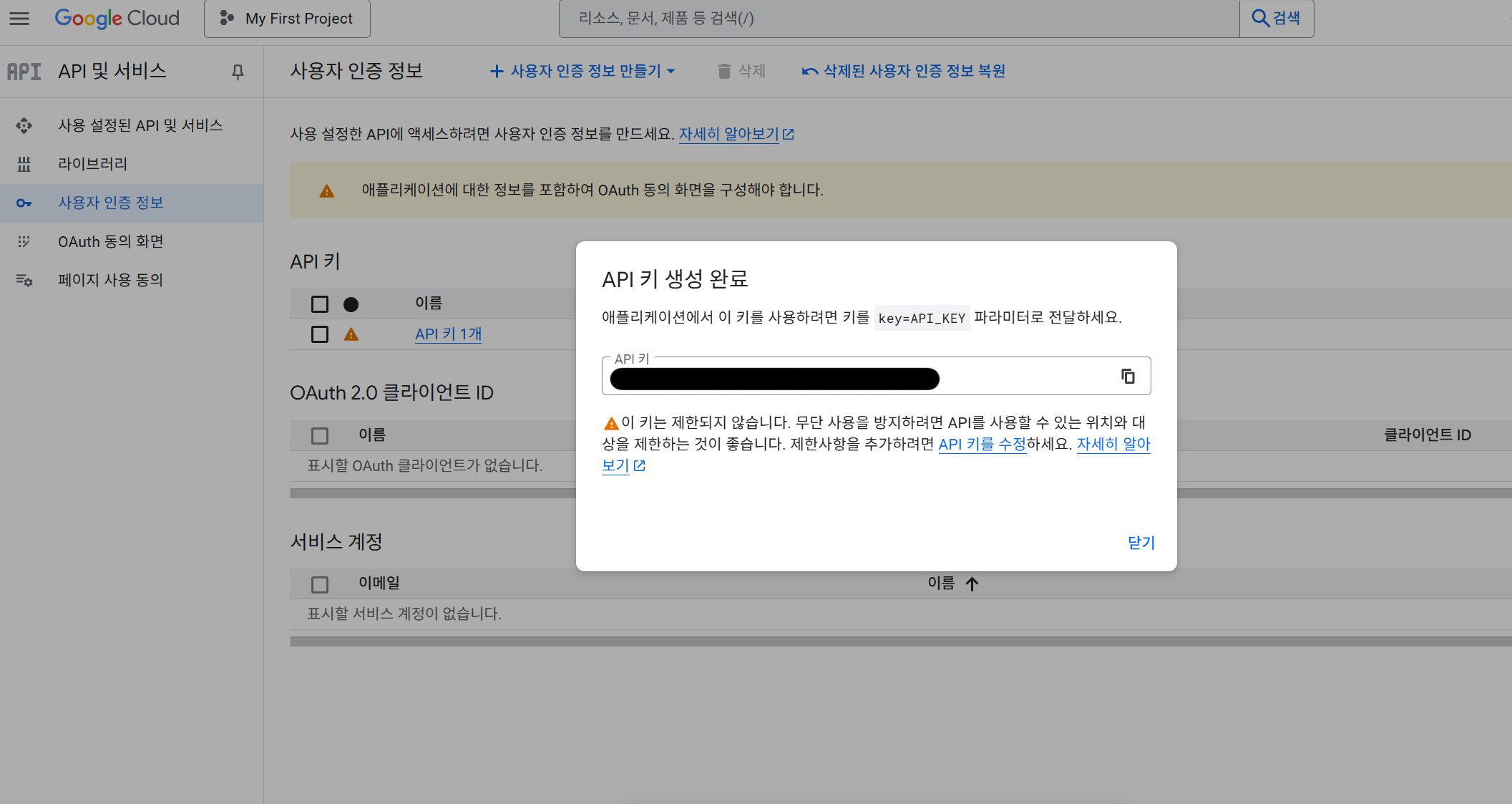Open the My First Project selector
The height and width of the screenshot is (804, 1512).
[x=287, y=19]
